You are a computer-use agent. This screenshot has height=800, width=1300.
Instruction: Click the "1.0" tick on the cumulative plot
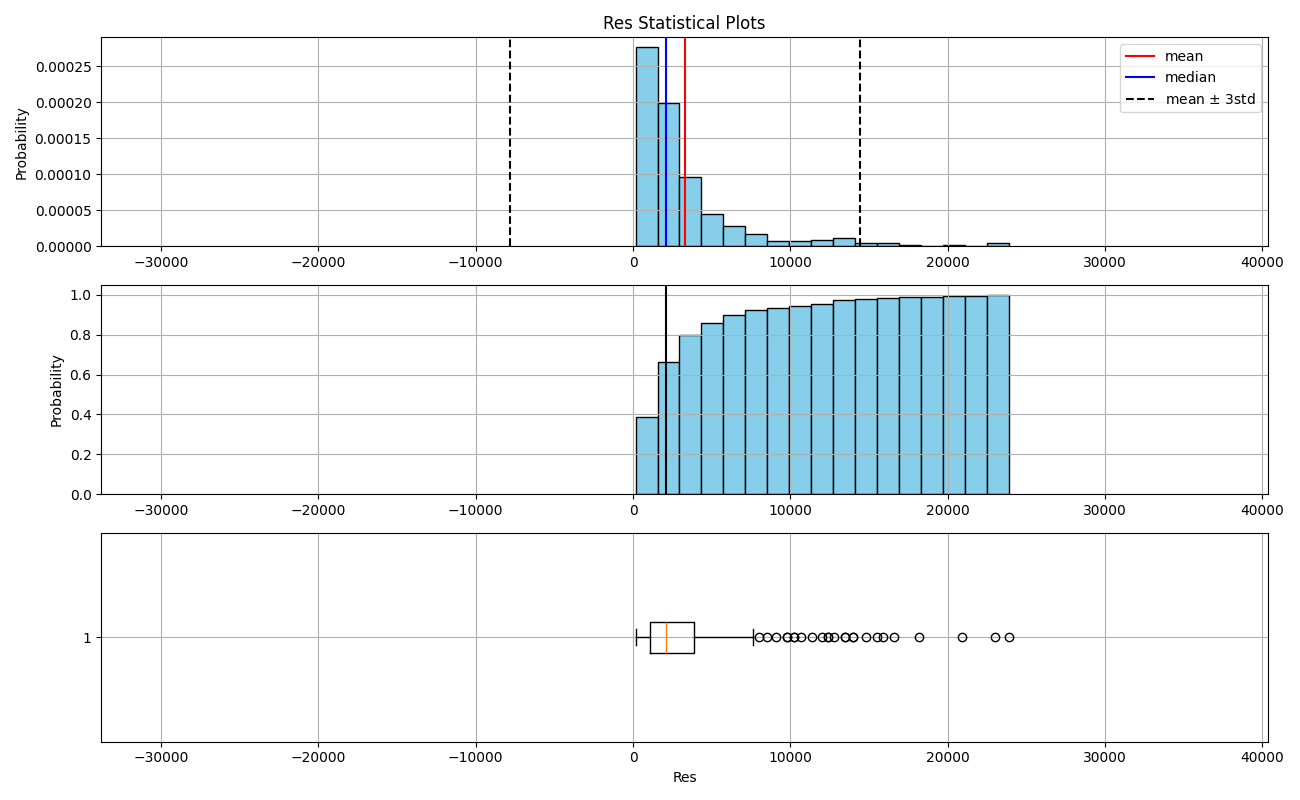82,295
